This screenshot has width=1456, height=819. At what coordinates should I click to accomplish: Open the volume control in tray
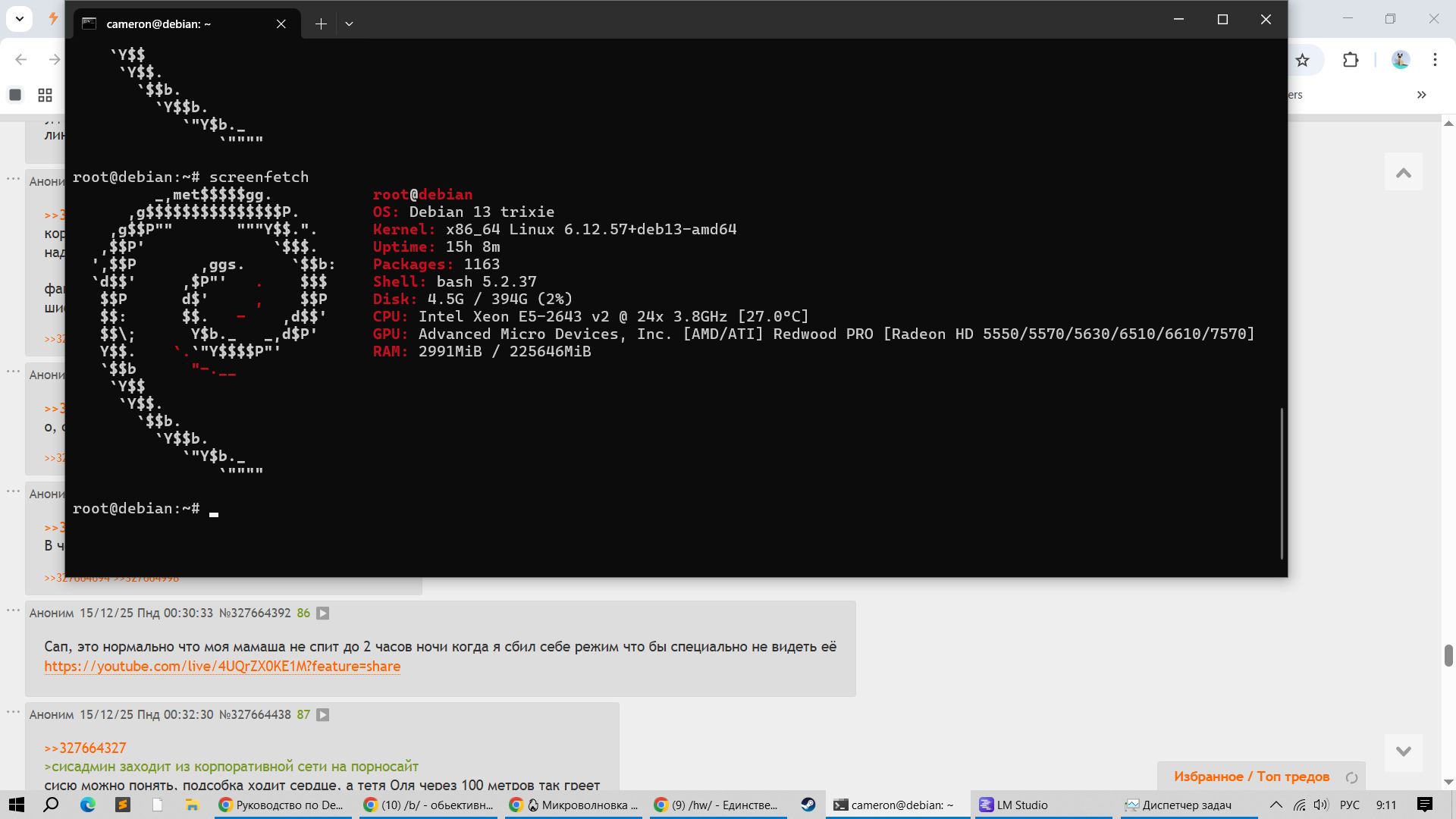[x=1321, y=805]
